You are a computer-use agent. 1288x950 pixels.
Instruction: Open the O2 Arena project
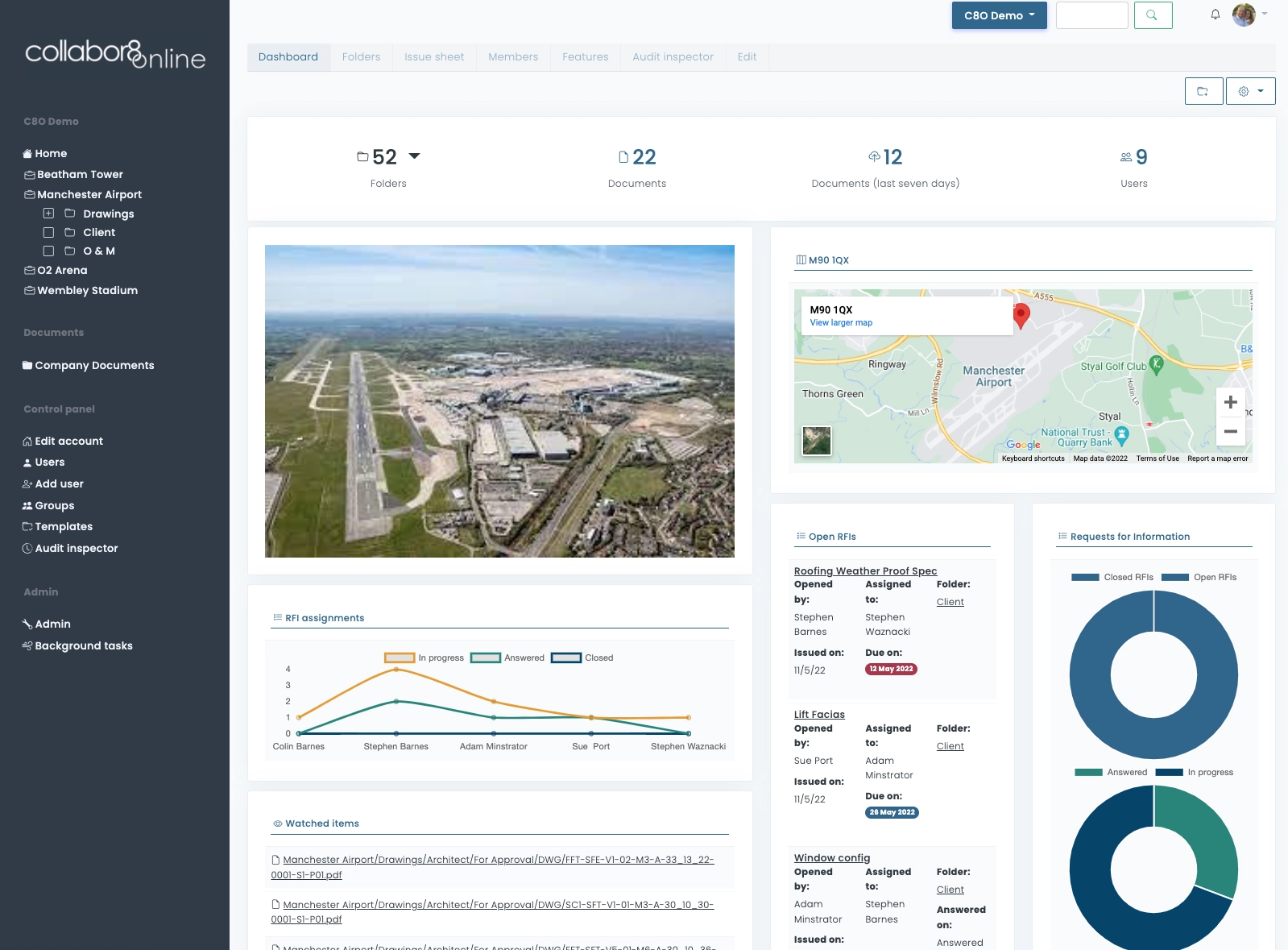click(x=56, y=270)
